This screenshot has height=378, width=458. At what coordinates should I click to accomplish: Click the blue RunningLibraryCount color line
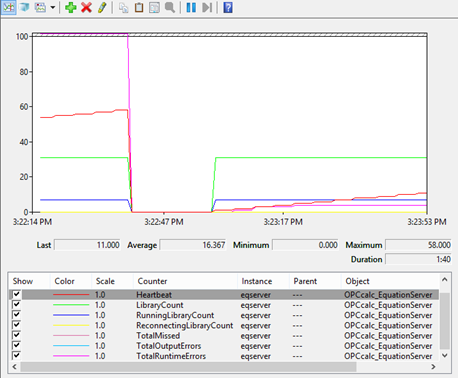71,315
